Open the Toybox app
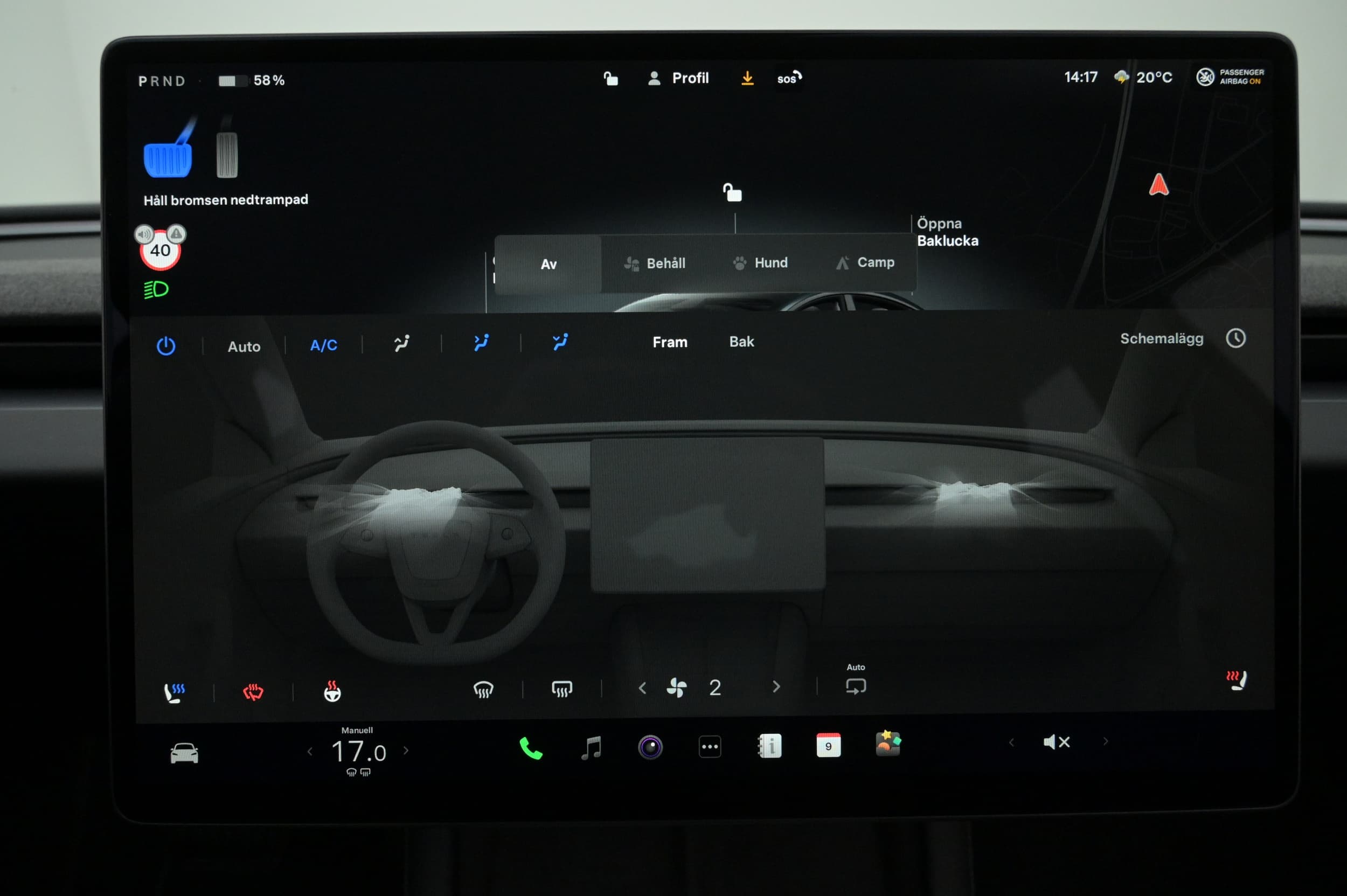This screenshot has height=896, width=1347. pyautogui.click(x=887, y=744)
